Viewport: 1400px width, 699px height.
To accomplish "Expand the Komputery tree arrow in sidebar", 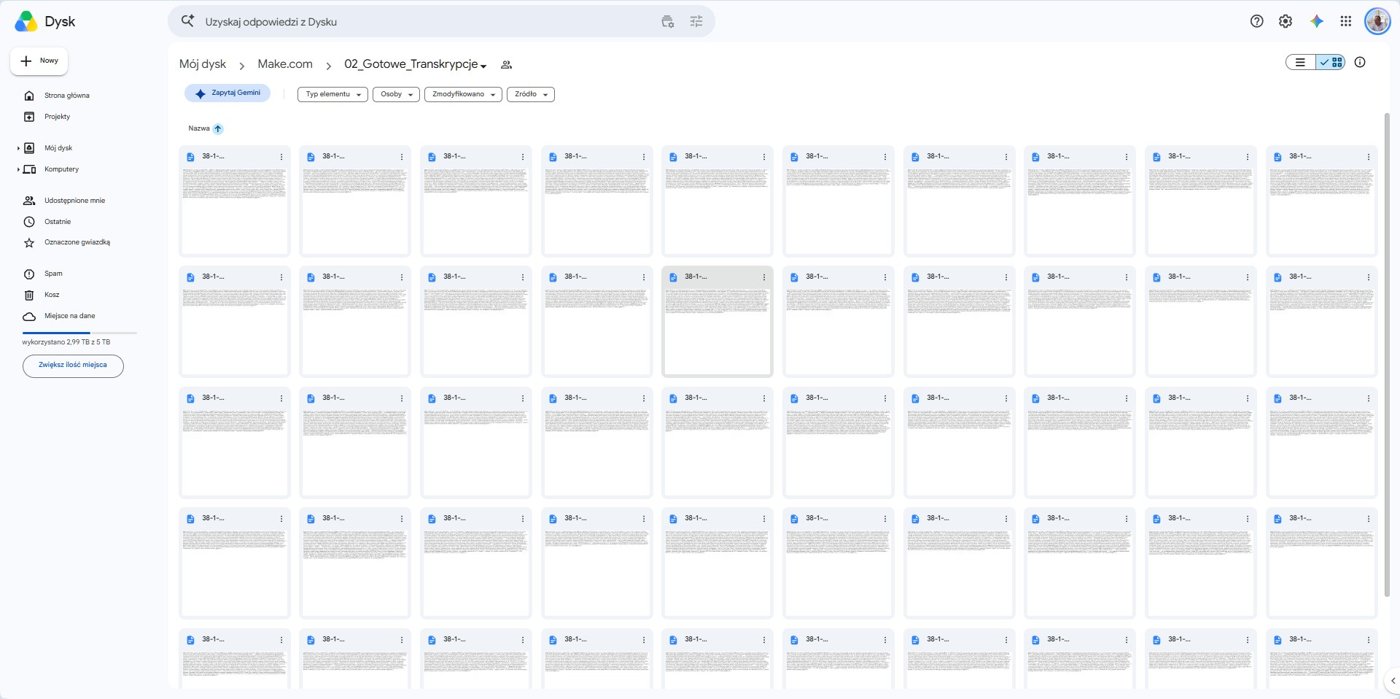I will [18, 169].
